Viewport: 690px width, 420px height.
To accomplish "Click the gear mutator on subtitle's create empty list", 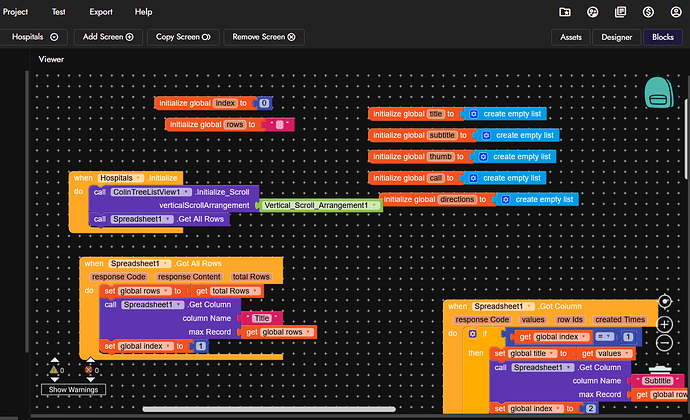I will coord(486,136).
